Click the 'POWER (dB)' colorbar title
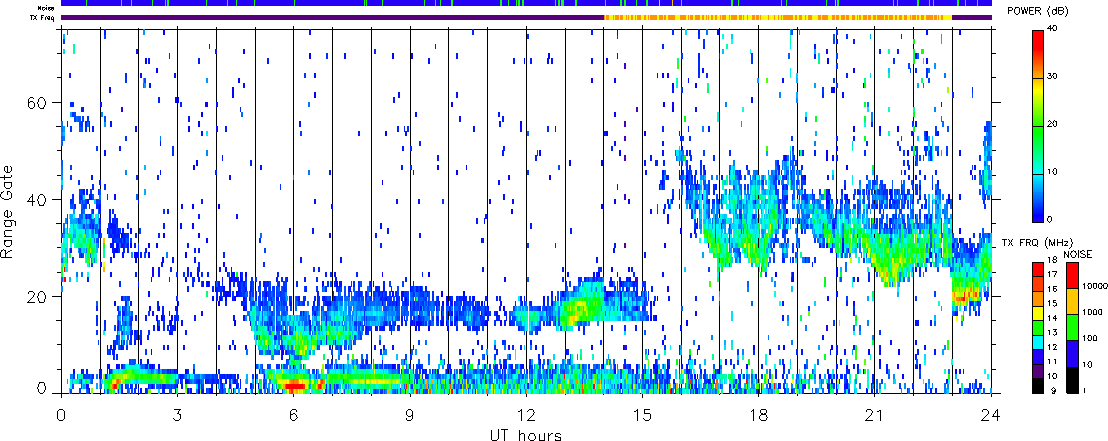Viewport: 1108px width, 441px height. pyautogui.click(x=1037, y=11)
